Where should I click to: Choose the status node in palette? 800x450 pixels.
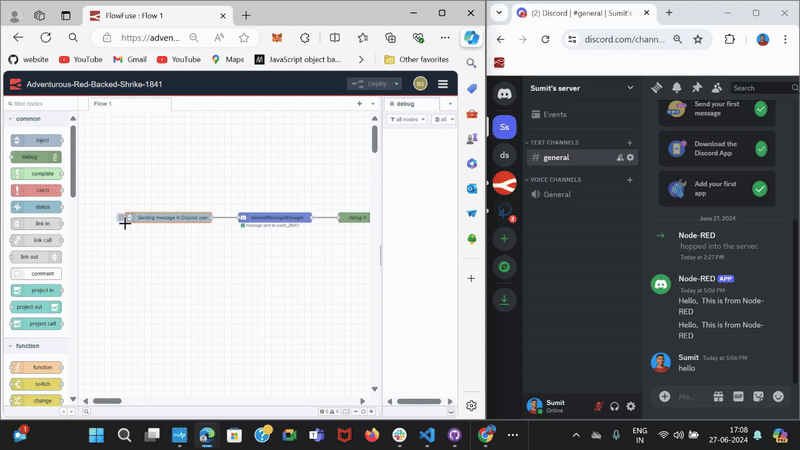click(x=37, y=207)
